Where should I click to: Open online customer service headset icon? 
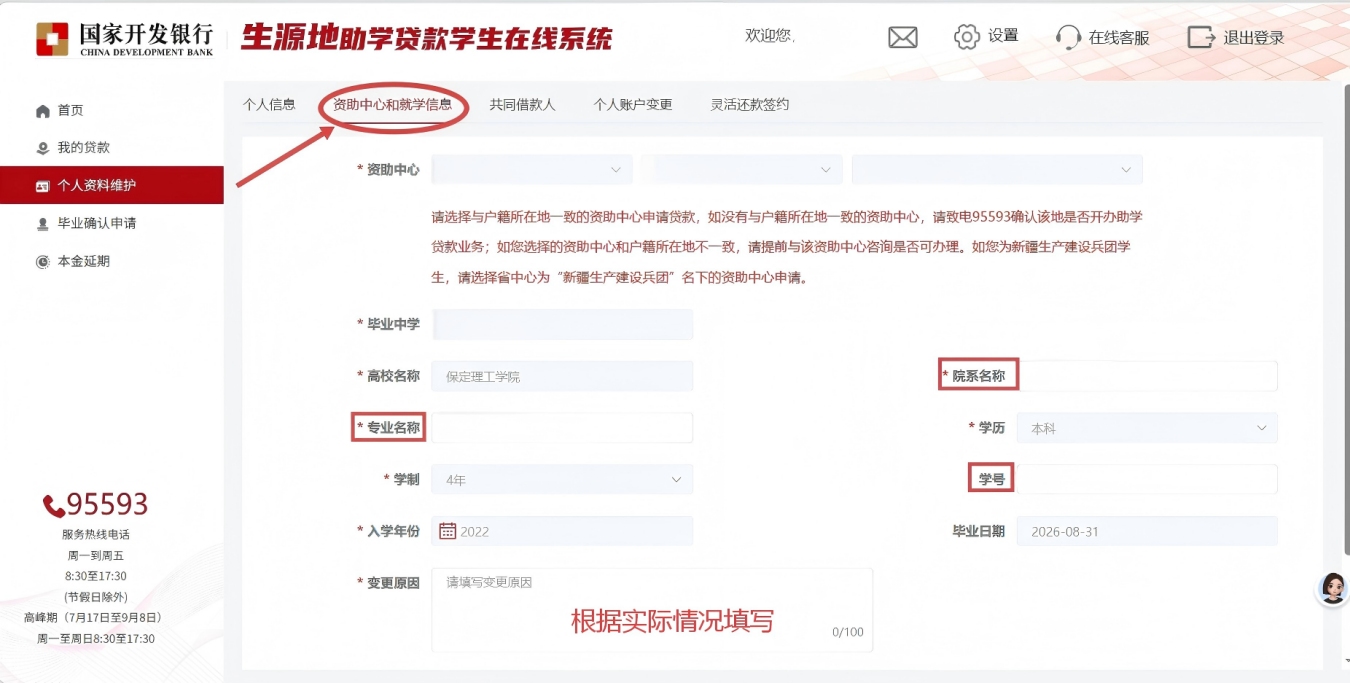click(1068, 38)
